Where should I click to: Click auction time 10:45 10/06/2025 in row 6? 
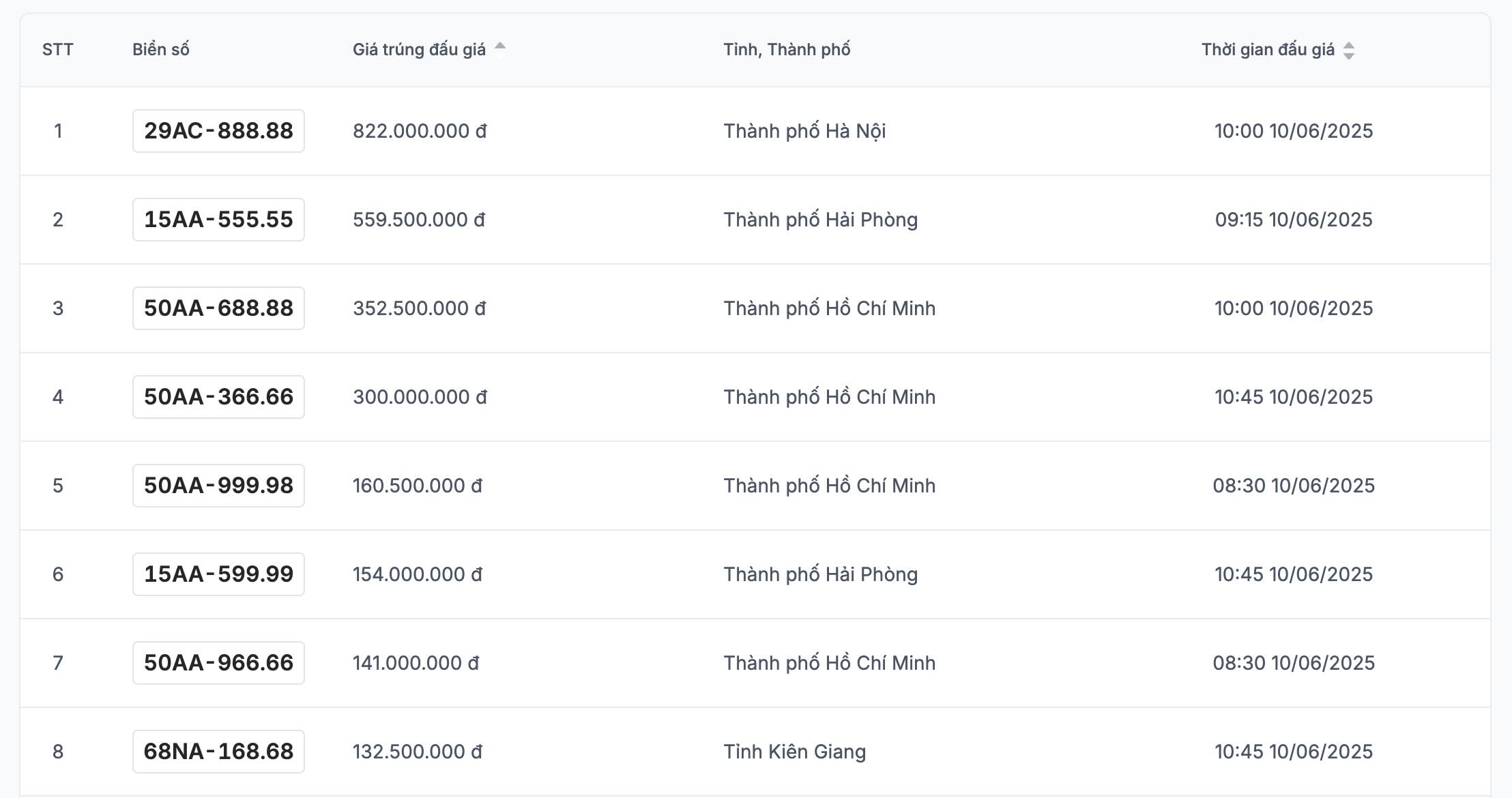[1294, 574]
